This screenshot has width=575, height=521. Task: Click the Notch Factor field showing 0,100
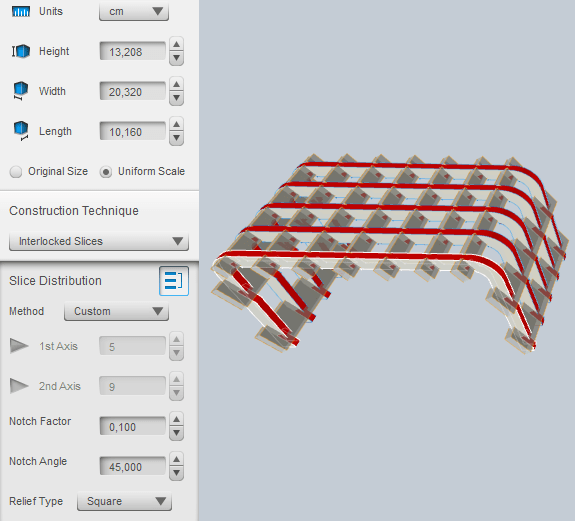pyautogui.click(x=132, y=426)
